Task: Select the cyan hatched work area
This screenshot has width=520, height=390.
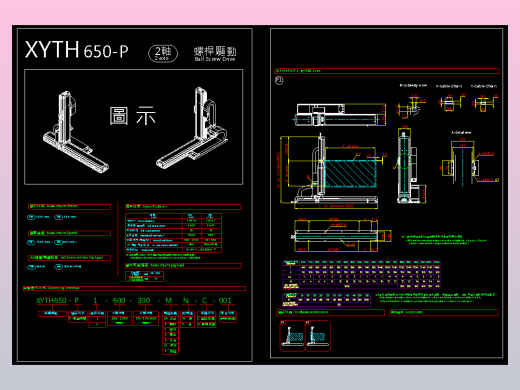Action: (x=351, y=174)
